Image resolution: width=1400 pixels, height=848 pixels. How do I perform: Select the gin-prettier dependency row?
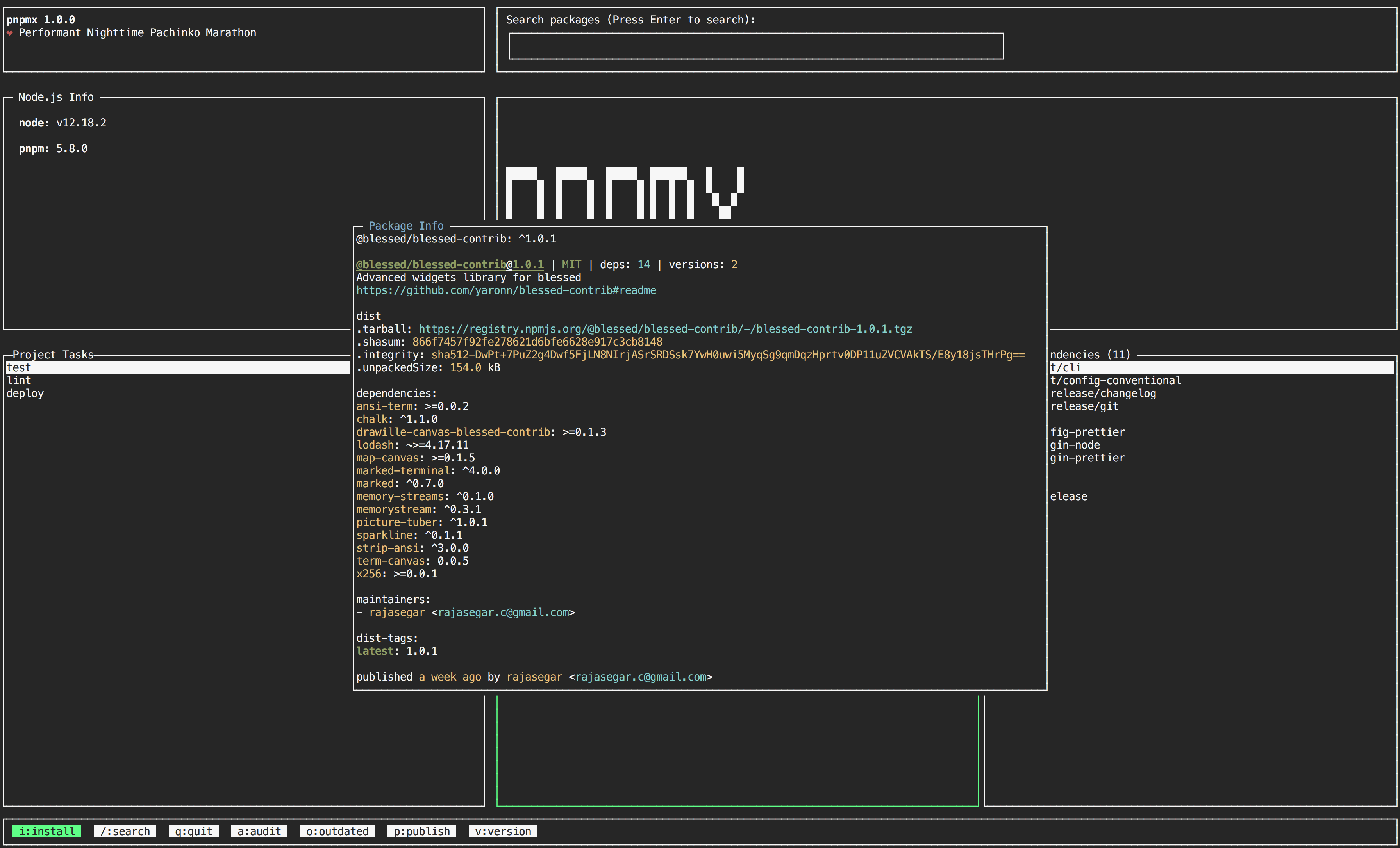1087,458
